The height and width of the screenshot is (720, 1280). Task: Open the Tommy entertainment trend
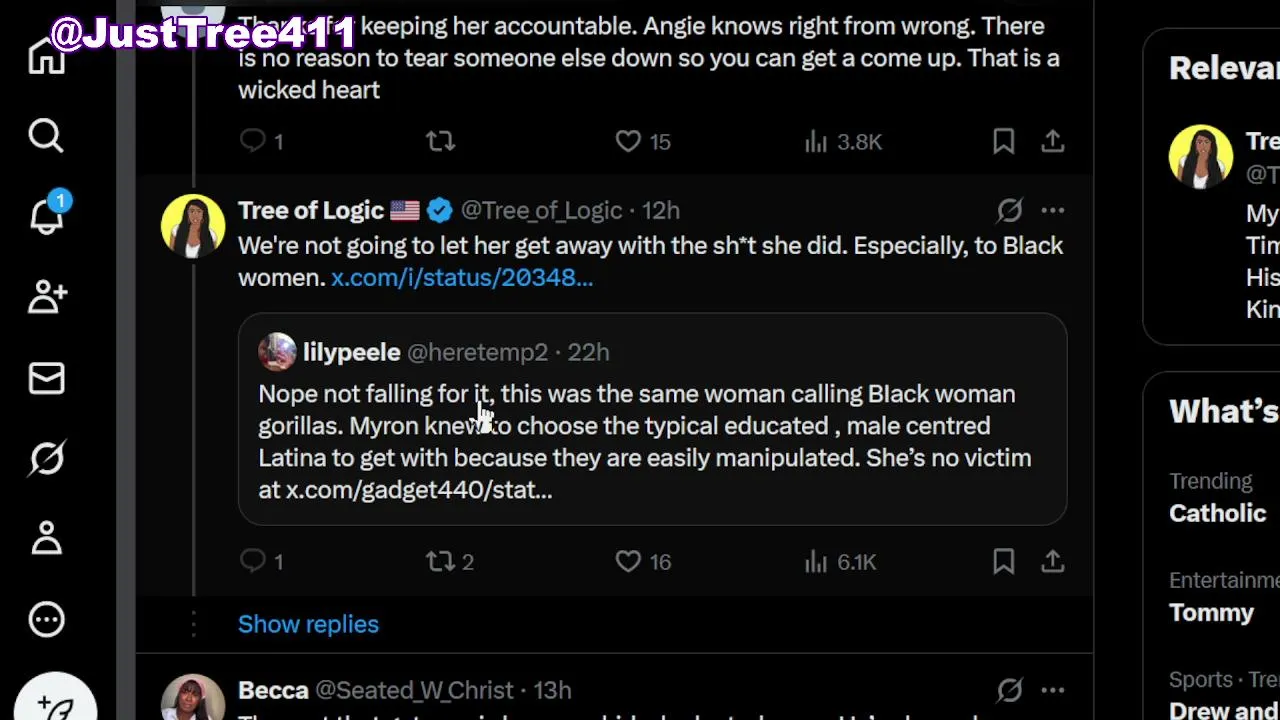[1211, 612]
